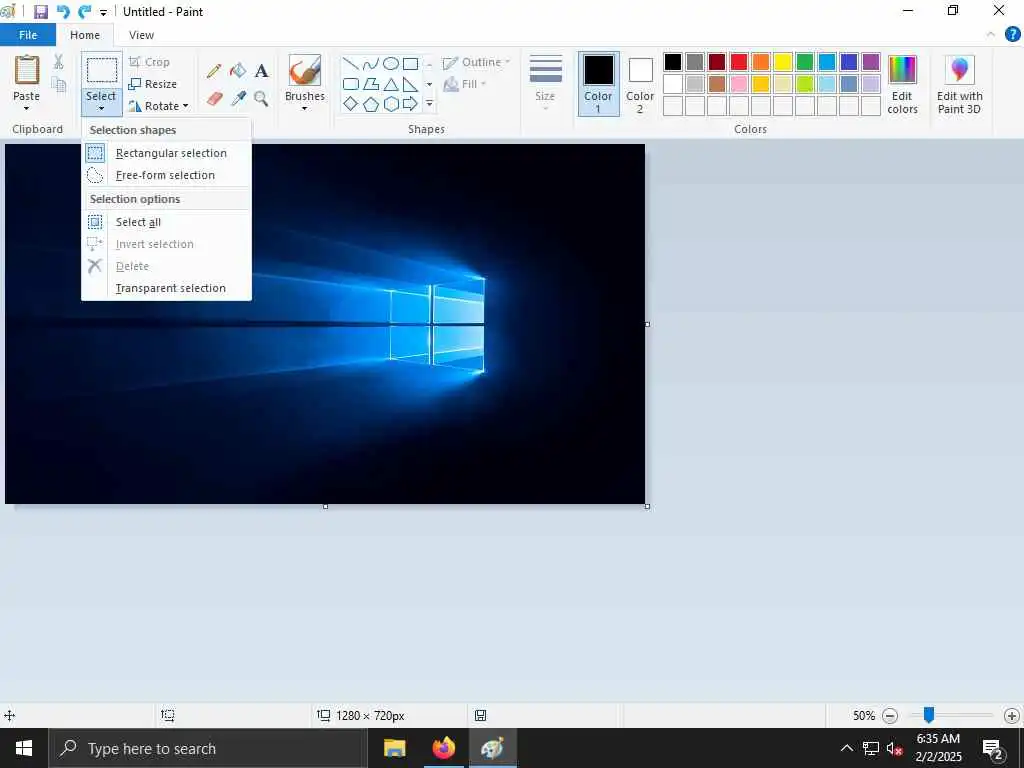This screenshot has height=768, width=1024.
Task: Open Firefox from taskbar
Action: [443, 748]
